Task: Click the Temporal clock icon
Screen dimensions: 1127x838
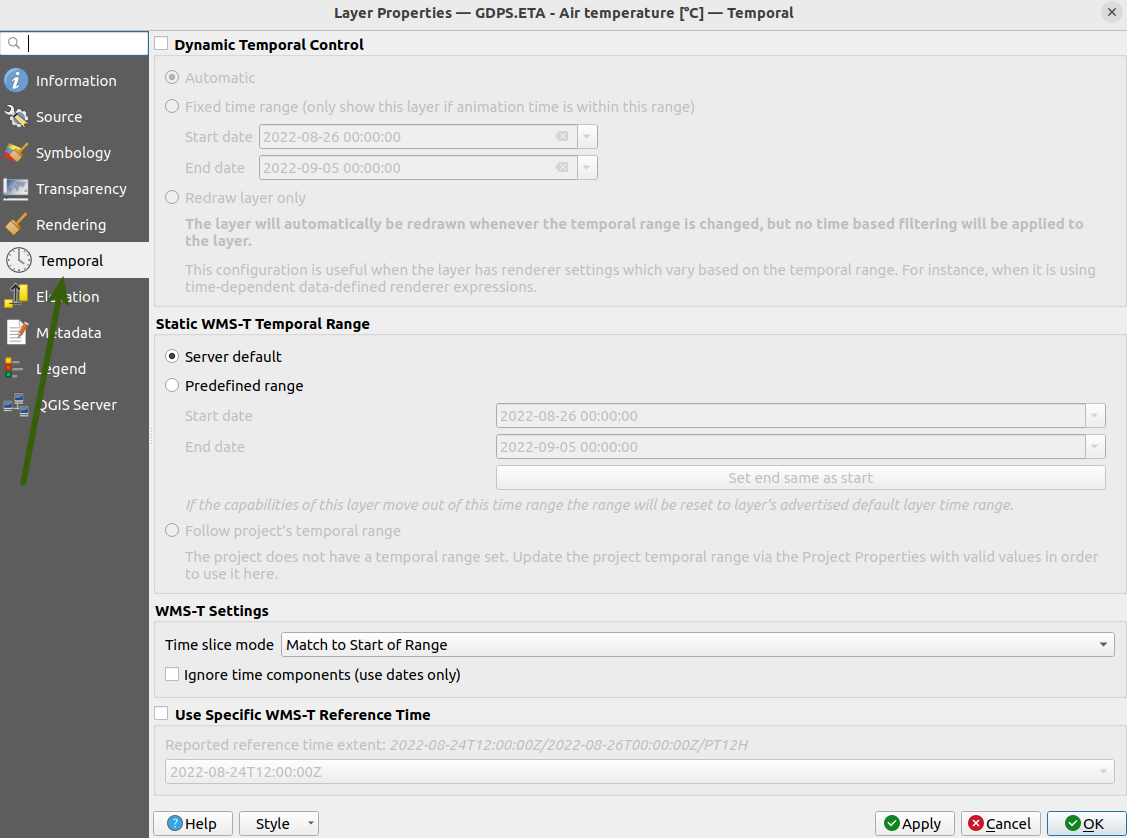Action: (x=18, y=260)
